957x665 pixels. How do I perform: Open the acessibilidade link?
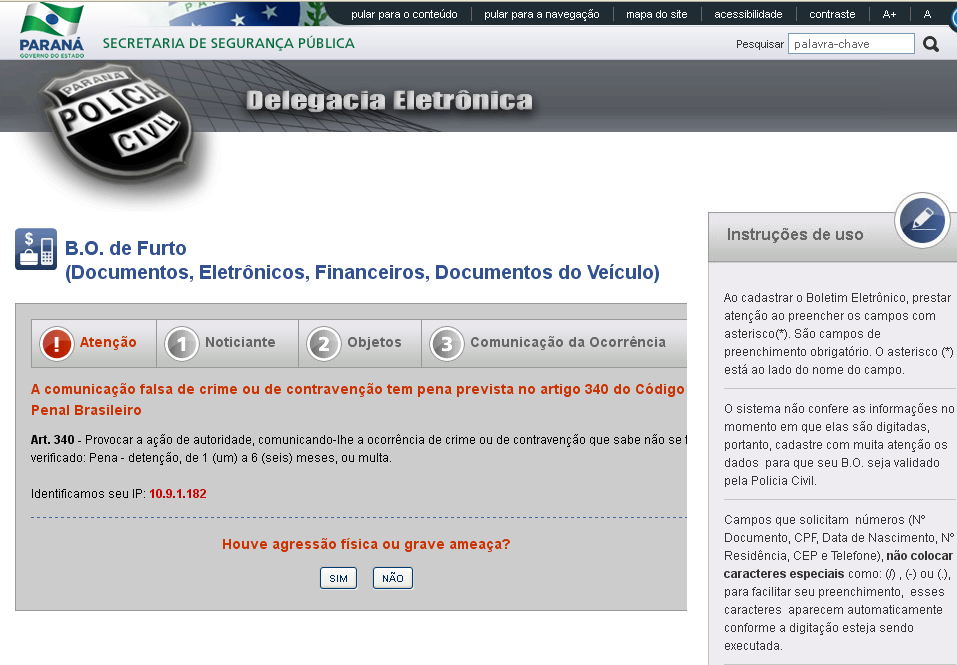coord(748,14)
